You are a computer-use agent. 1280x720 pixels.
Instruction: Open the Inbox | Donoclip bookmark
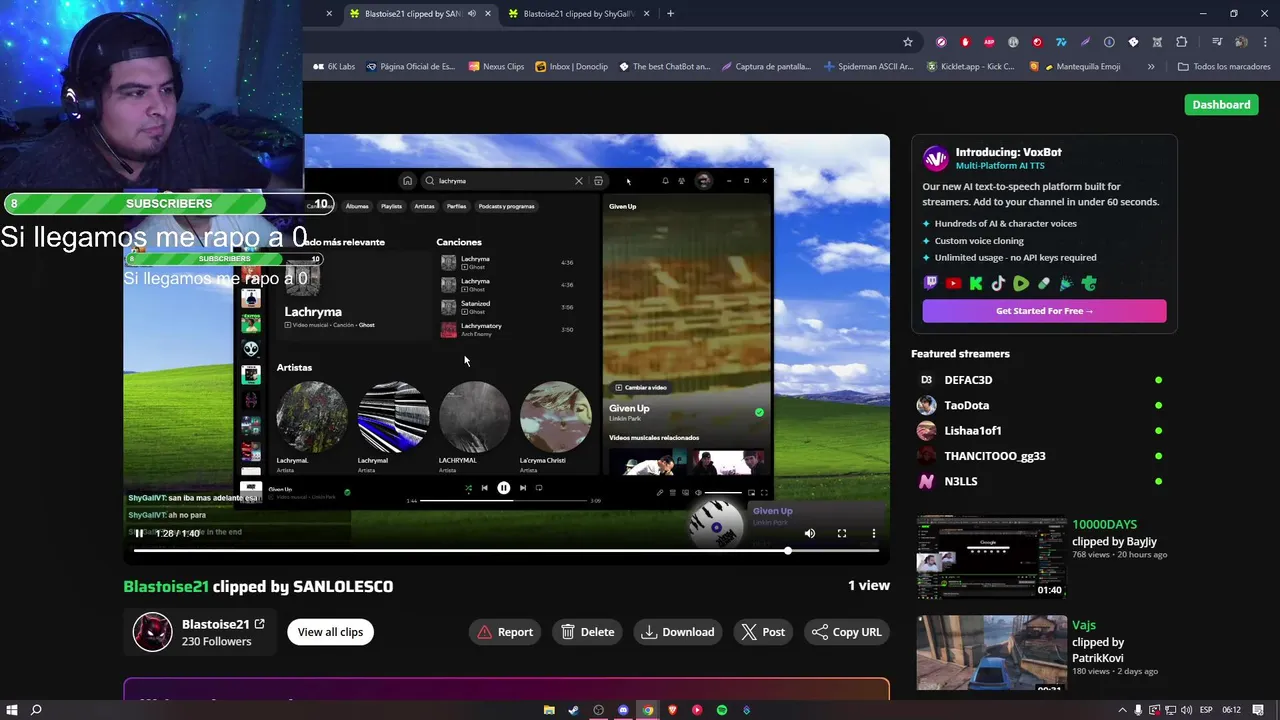[572, 67]
